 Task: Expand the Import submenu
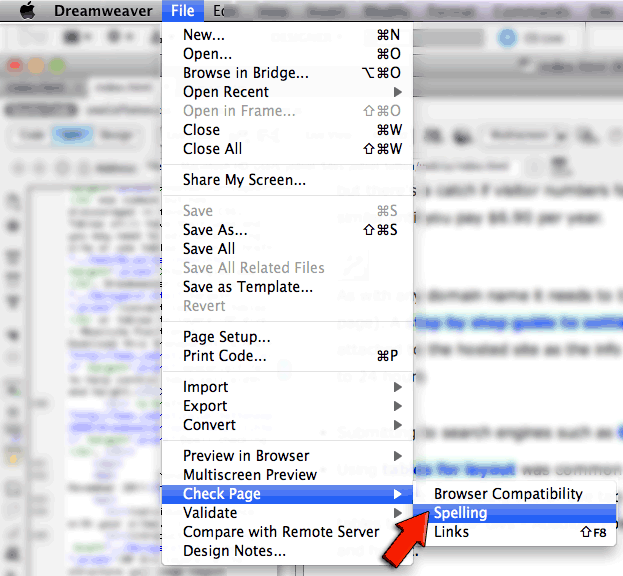click(288, 387)
